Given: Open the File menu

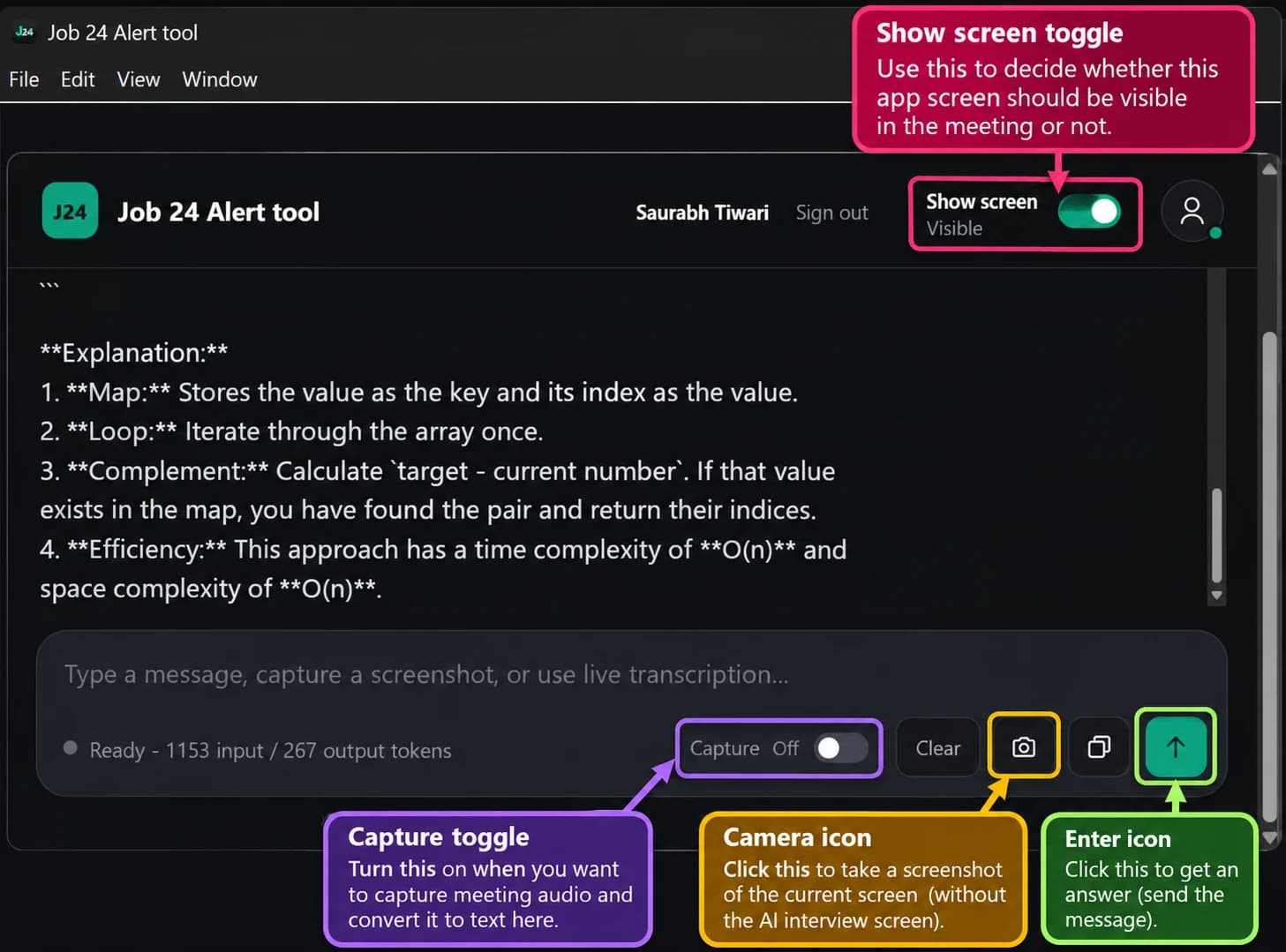Looking at the screenshot, I should 24,79.
